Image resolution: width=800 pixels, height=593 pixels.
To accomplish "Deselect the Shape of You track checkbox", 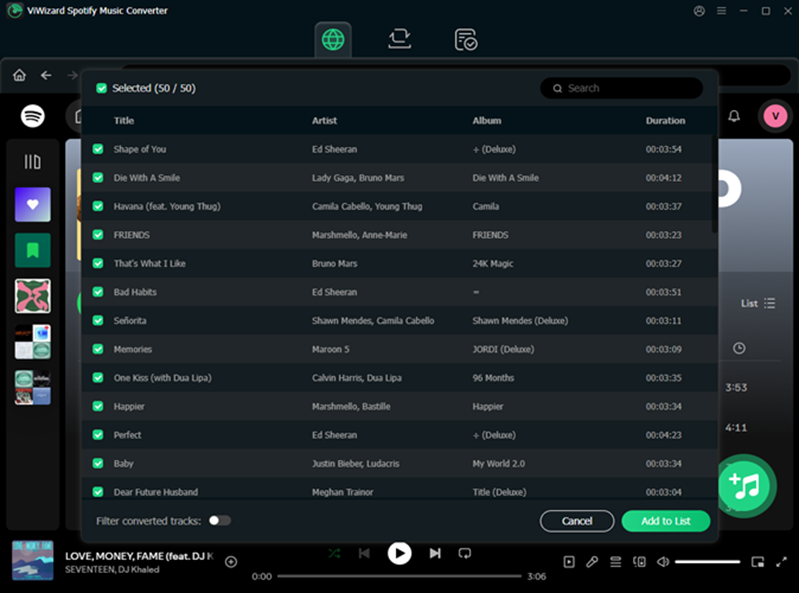I will [98, 149].
